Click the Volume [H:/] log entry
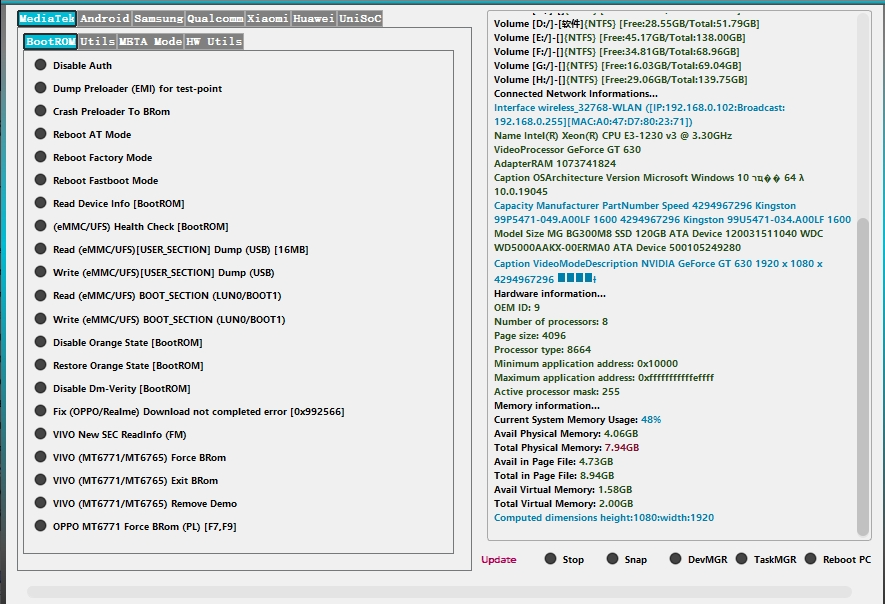The image size is (885, 604). pos(620,80)
